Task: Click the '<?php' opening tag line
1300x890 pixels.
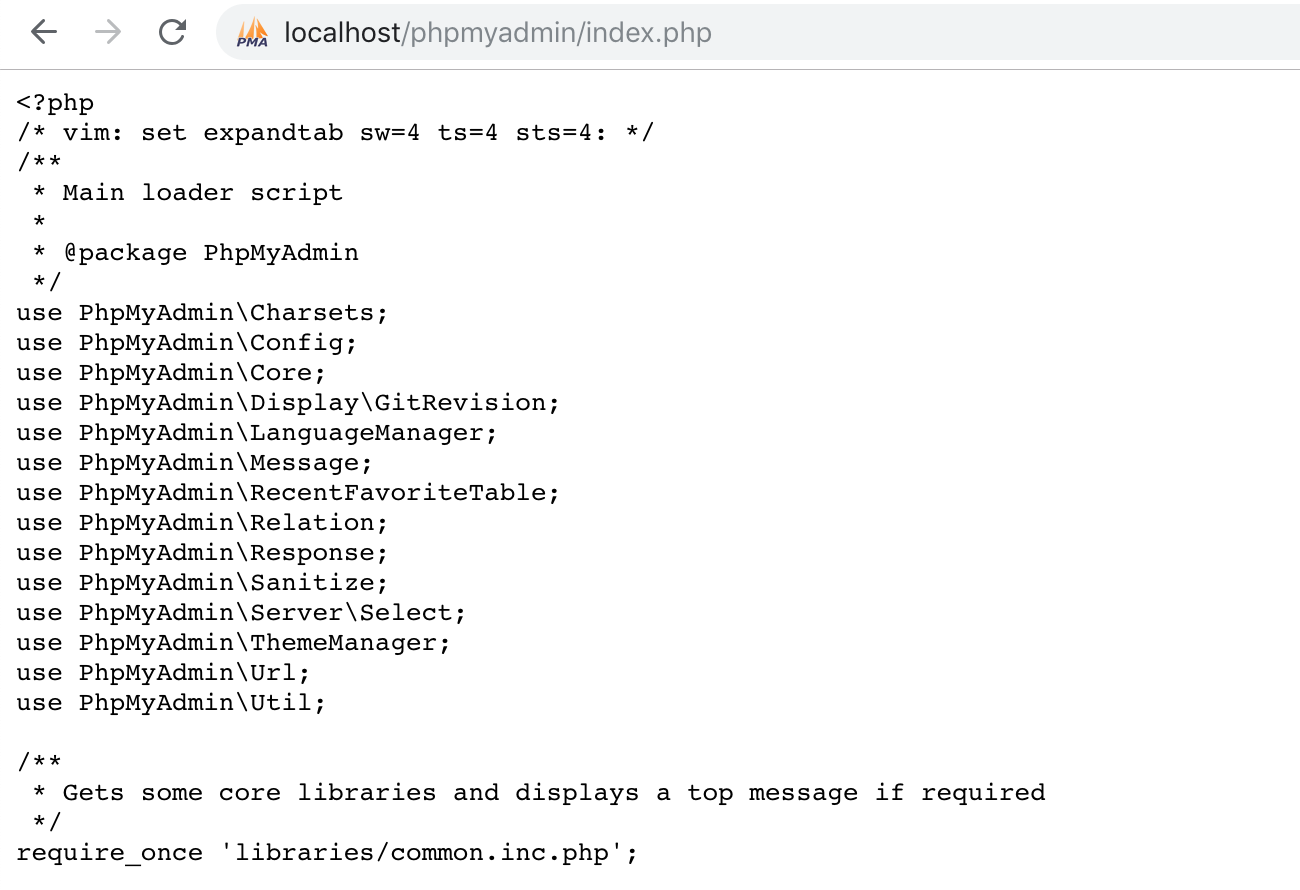Action: click(x=55, y=103)
